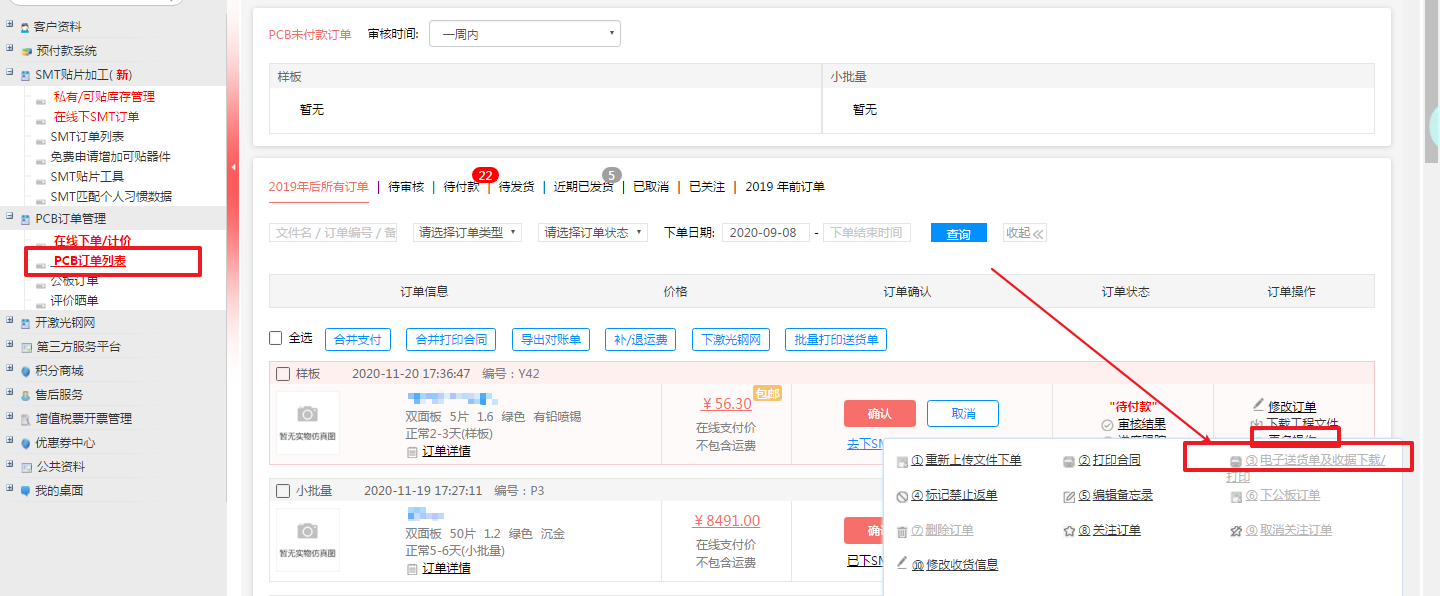Screen dimensions: 1440x596
Task: Open the 审核时间 一周内 dropdown
Action: [x=524, y=34]
